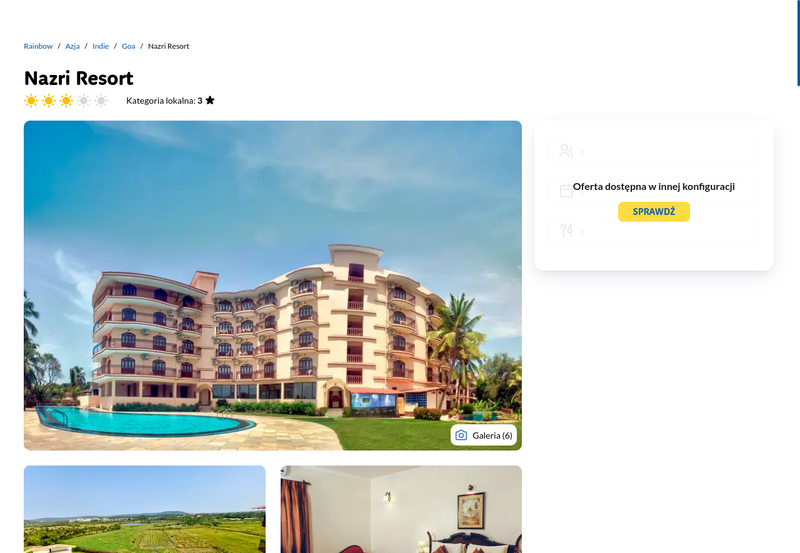
Task: Click the first sun rating icon
Action: [31, 100]
